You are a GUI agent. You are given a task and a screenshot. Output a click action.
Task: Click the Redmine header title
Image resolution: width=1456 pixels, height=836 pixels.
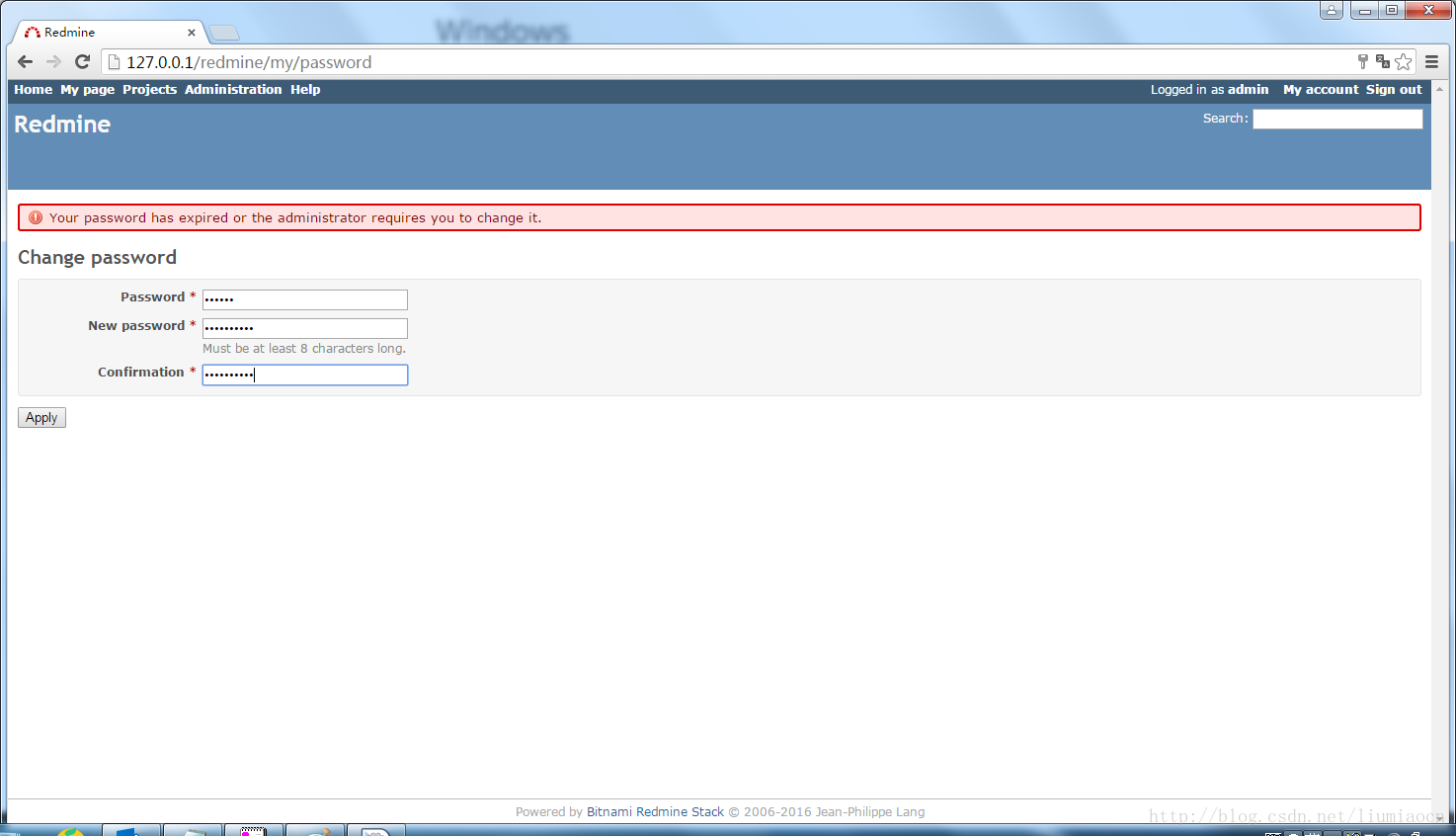62,125
